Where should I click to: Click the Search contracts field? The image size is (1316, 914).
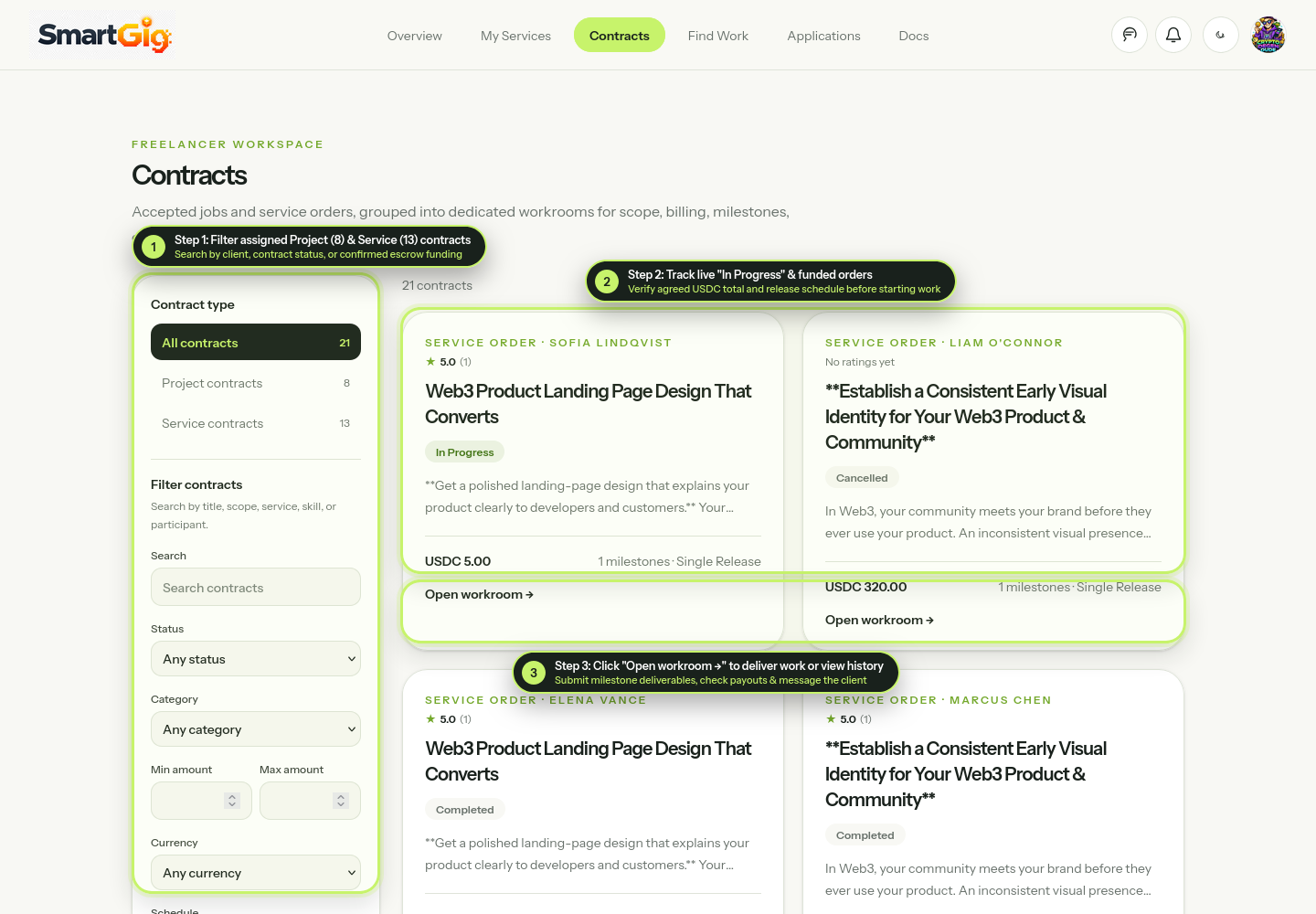point(256,587)
